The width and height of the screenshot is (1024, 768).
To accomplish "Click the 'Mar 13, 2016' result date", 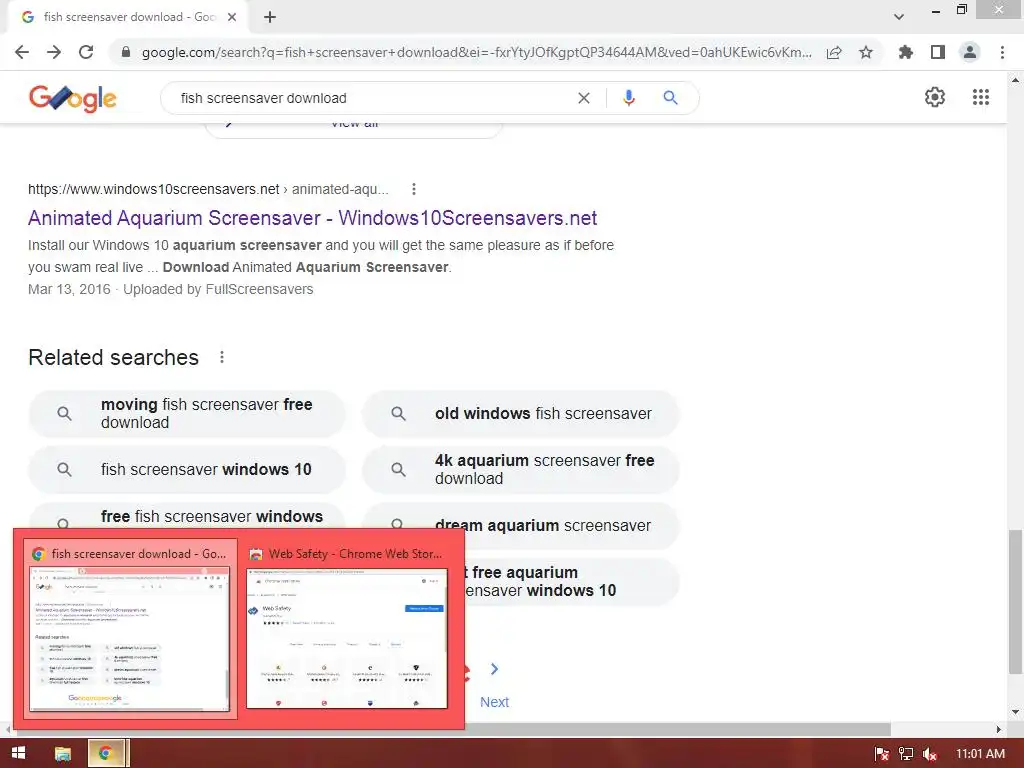I will tap(69, 289).
